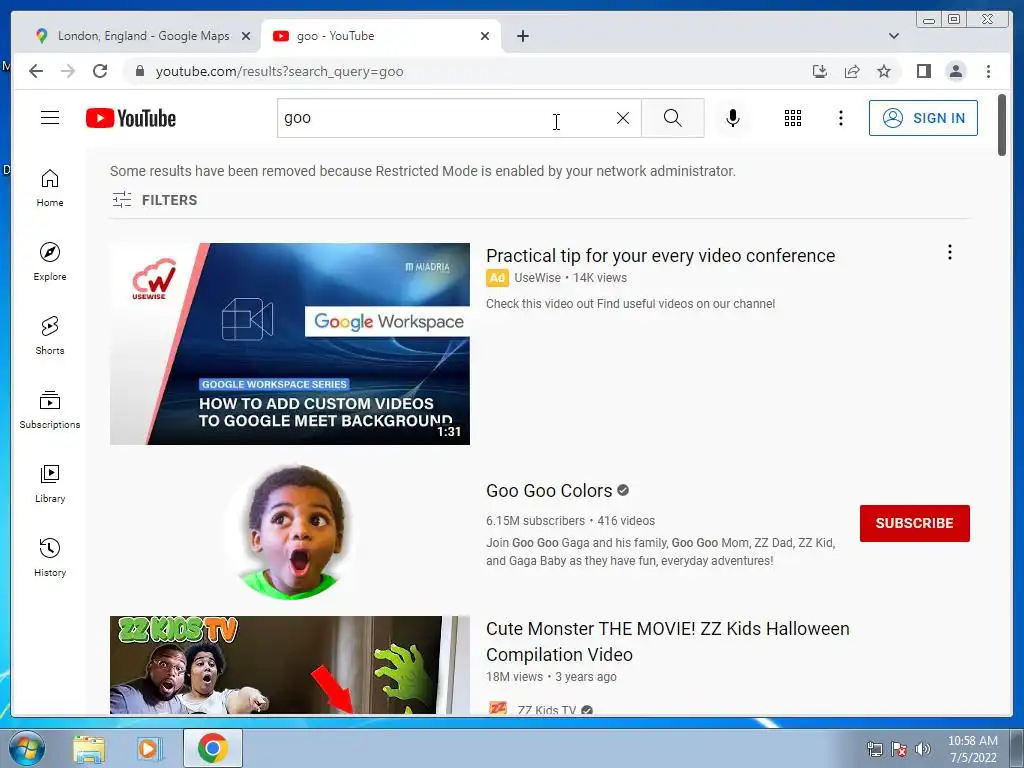Open the Goo Goo Colors channel title

(549, 490)
